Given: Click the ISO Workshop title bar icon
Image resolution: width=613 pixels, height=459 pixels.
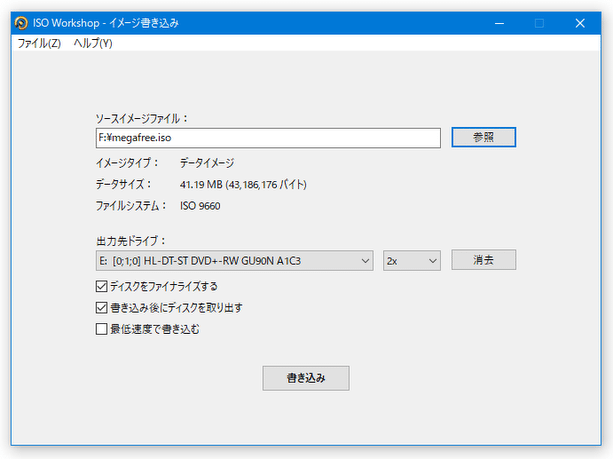Looking at the screenshot, I should click(20, 22).
